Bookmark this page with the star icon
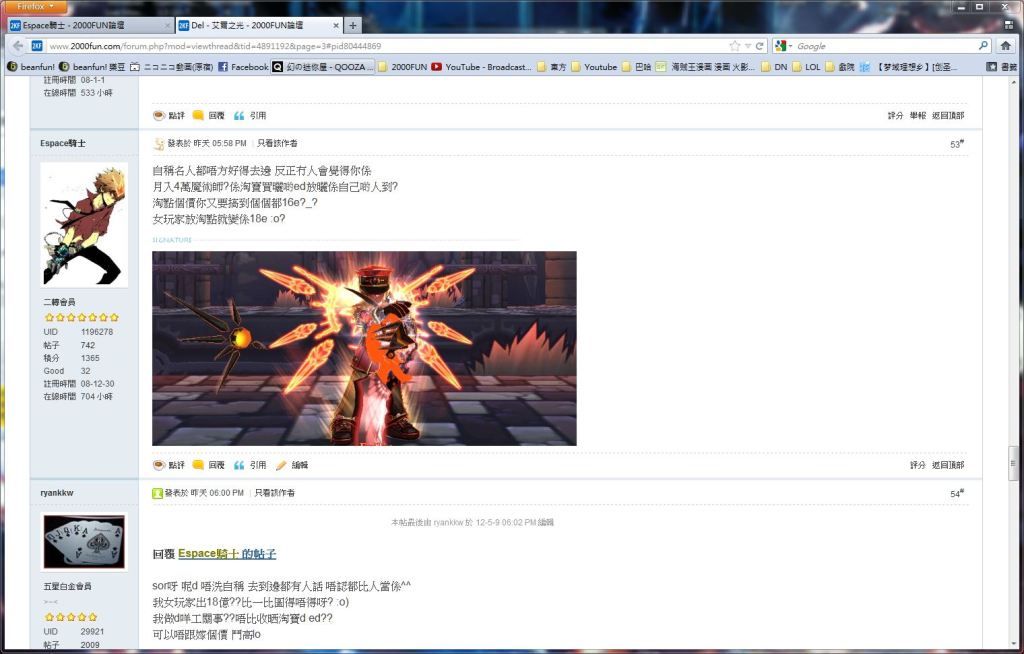The width and height of the screenshot is (1024, 654). [x=735, y=46]
